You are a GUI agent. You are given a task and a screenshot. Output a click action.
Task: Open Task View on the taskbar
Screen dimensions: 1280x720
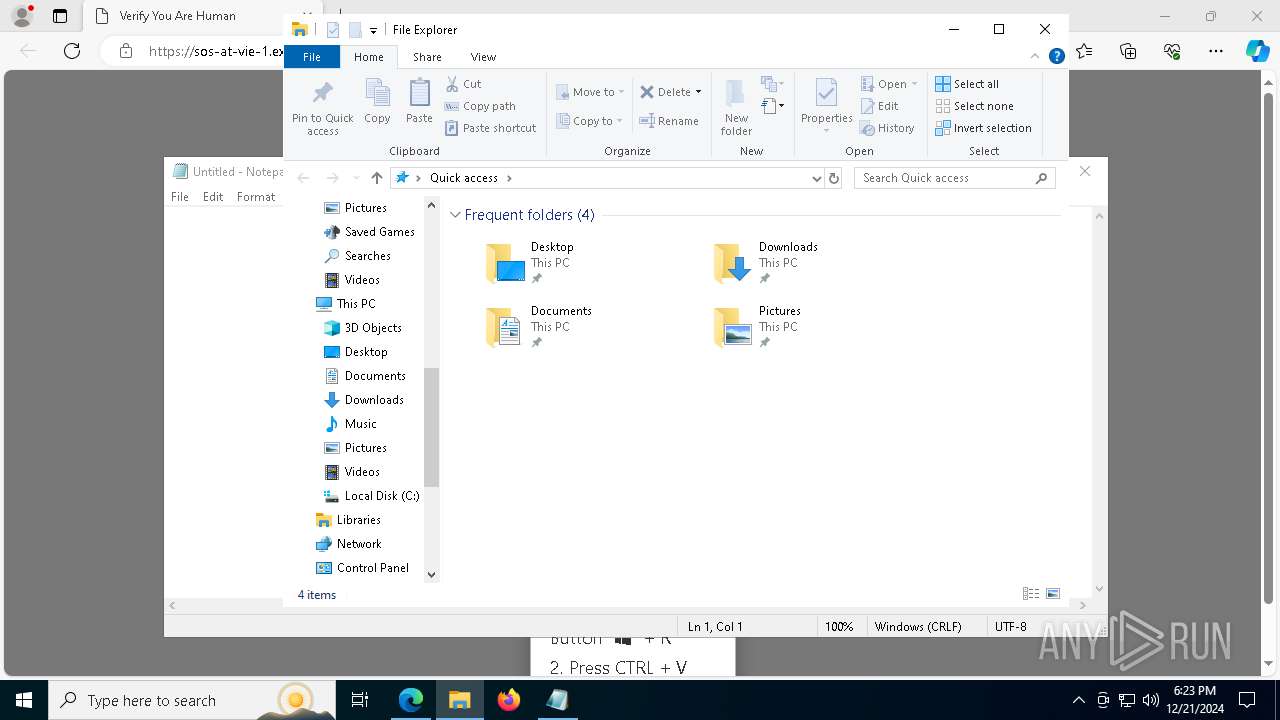(360, 700)
